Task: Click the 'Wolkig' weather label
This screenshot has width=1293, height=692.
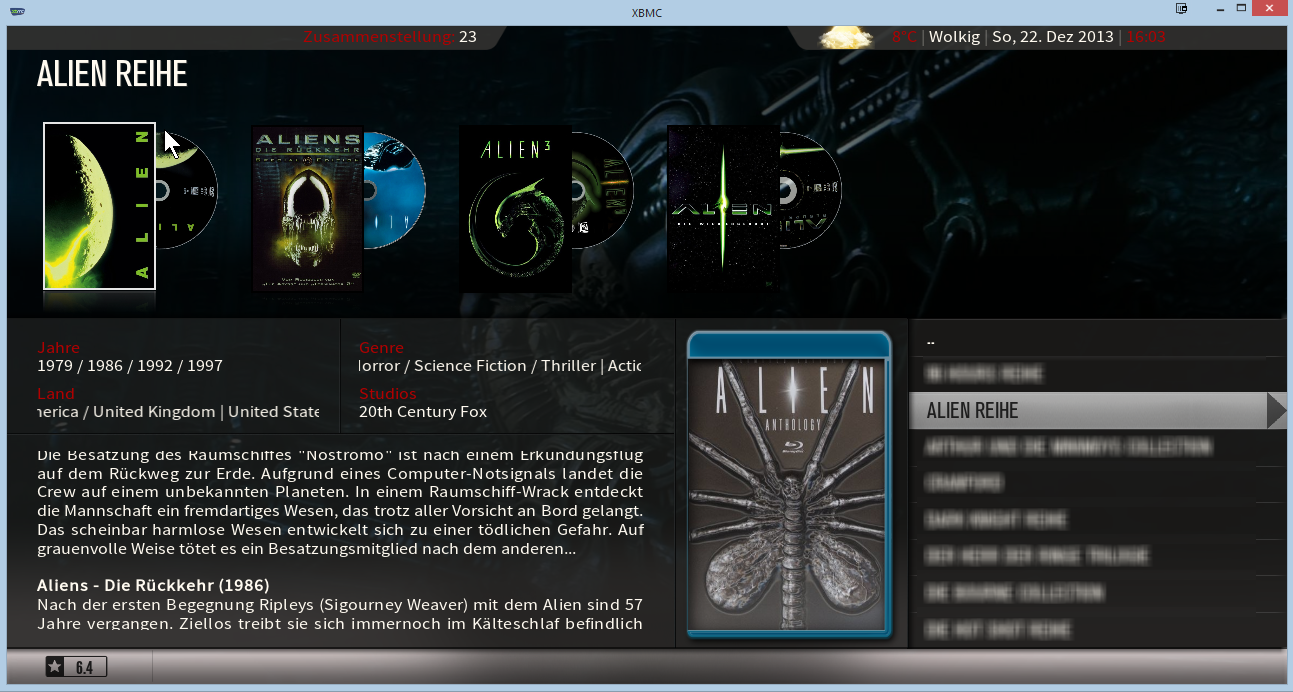Action: [955, 37]
